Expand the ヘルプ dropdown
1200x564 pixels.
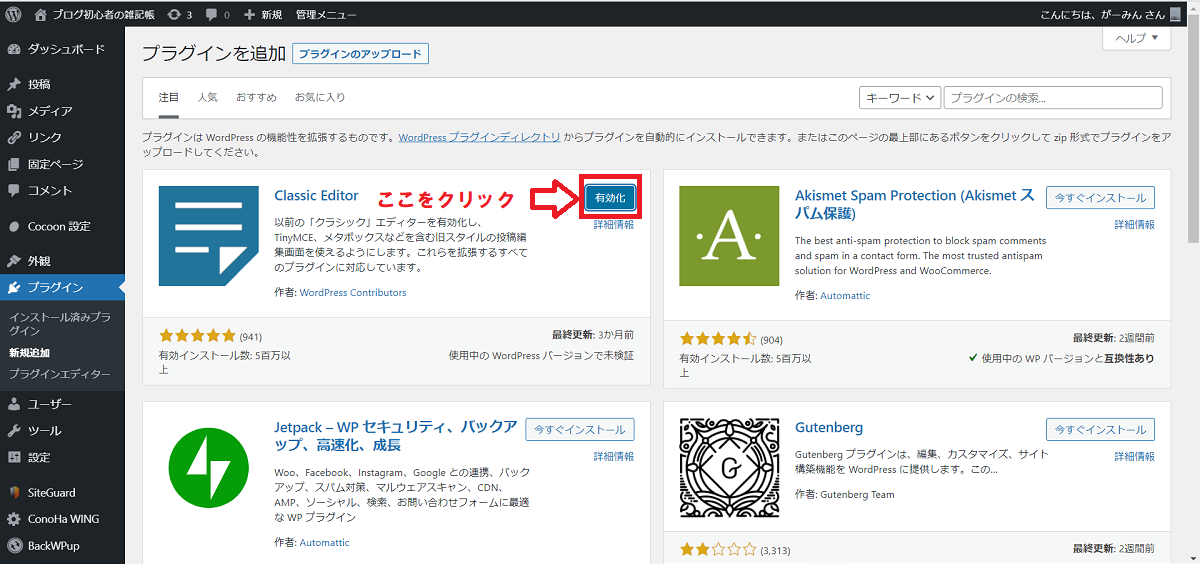point(1136,38)
